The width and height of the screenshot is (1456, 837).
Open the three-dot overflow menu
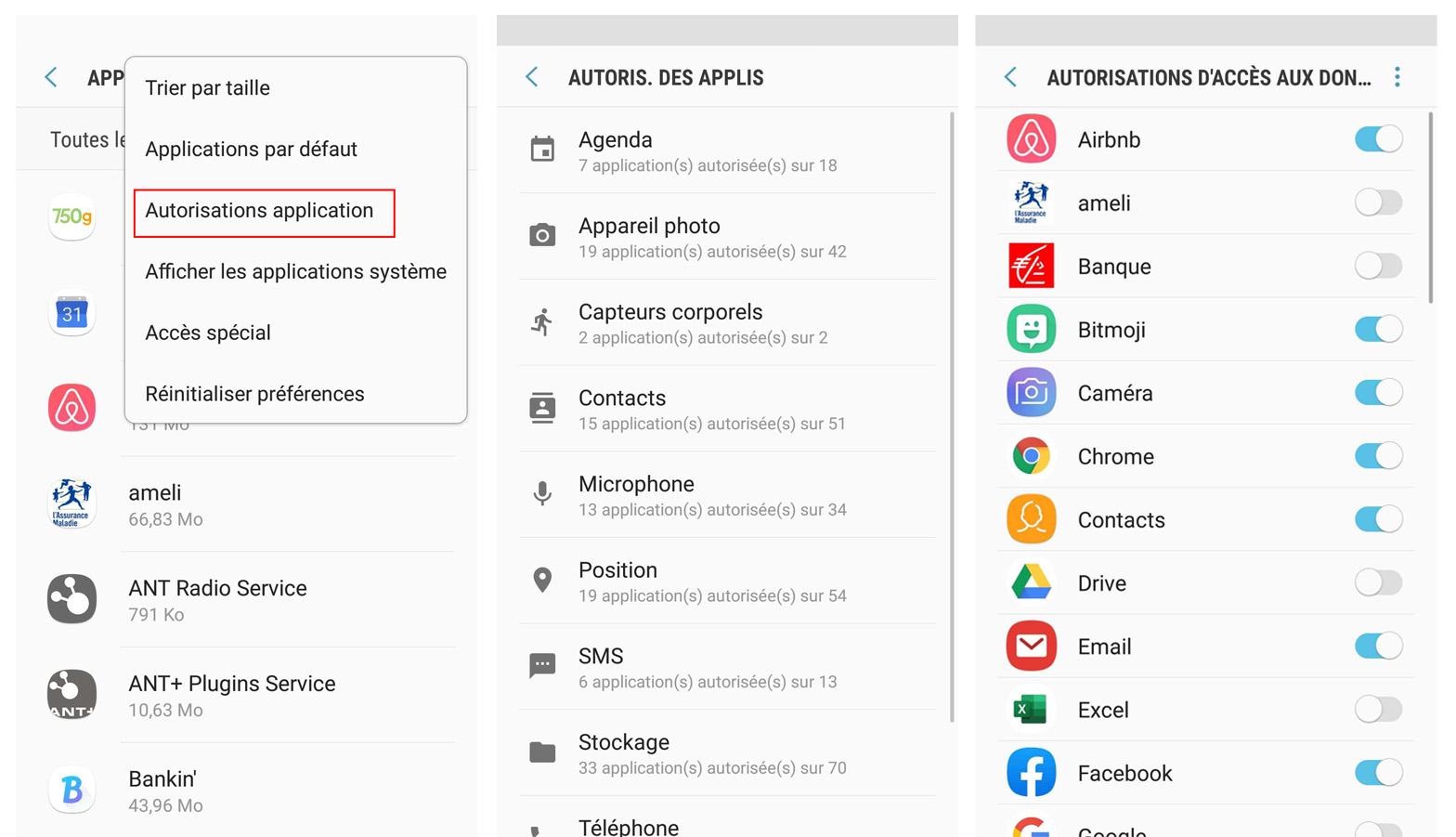coord(1397,77)
